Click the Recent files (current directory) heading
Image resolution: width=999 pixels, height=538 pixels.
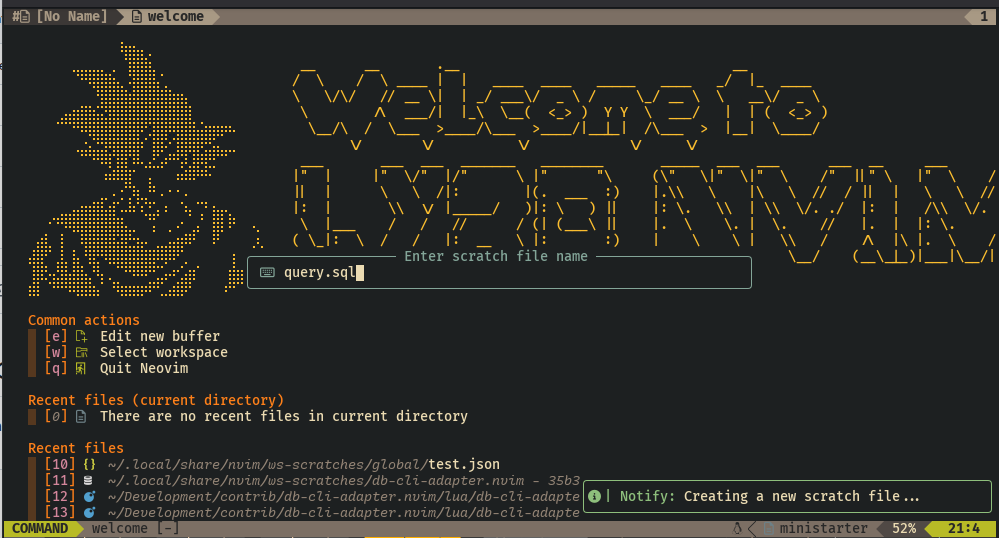[155, 400]
